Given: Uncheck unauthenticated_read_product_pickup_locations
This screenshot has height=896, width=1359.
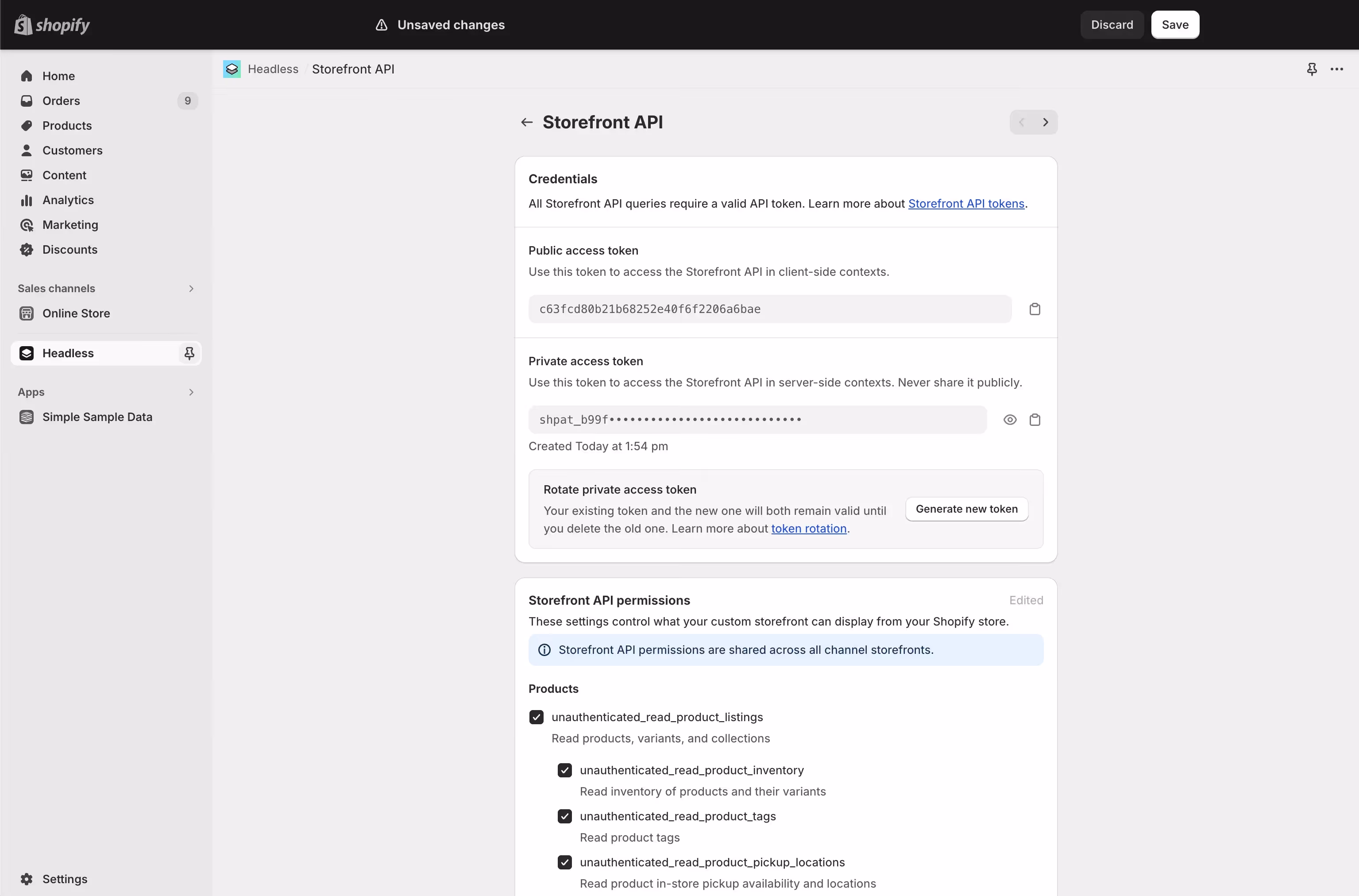Looking at the screenshot, I should [x=564, y=862].
